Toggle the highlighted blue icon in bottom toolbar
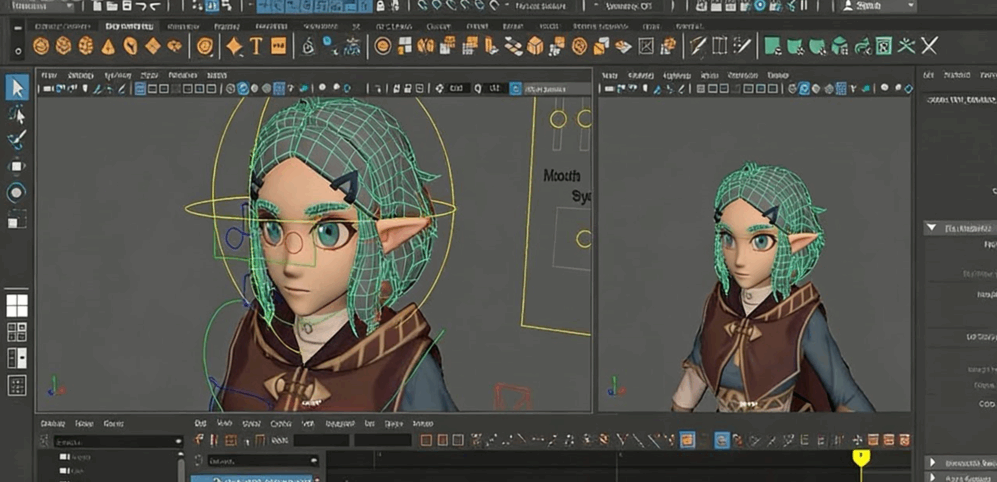The height and width of the screenshot is (482, 997). click(x=721, y=440)
